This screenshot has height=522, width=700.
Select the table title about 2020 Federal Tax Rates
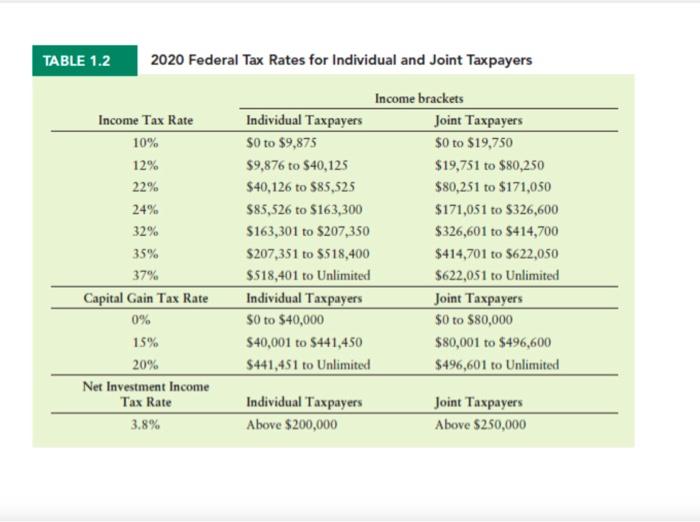pyautogui.click(x=342, y=60)
